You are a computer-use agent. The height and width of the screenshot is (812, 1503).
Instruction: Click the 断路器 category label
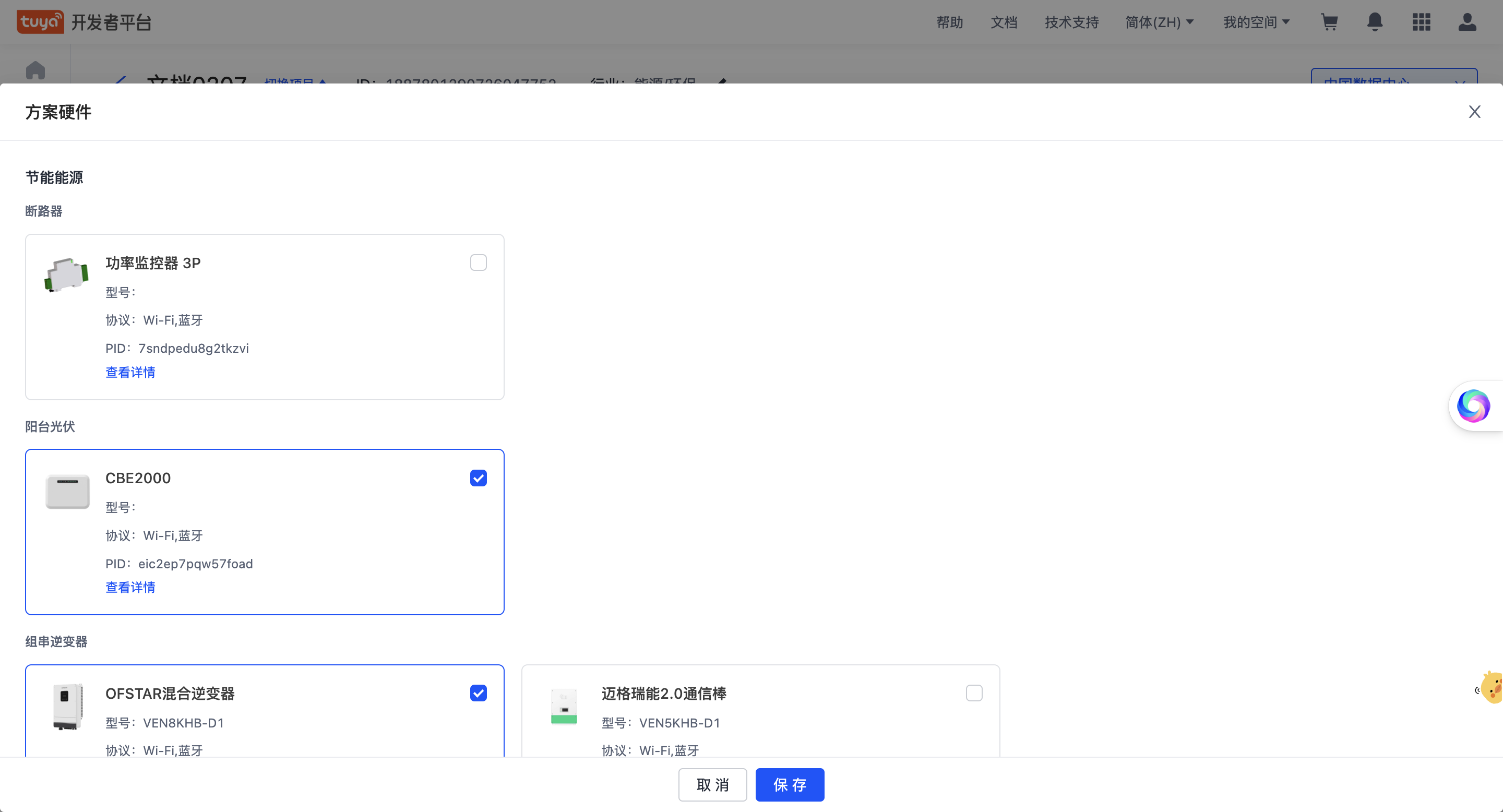44,211
